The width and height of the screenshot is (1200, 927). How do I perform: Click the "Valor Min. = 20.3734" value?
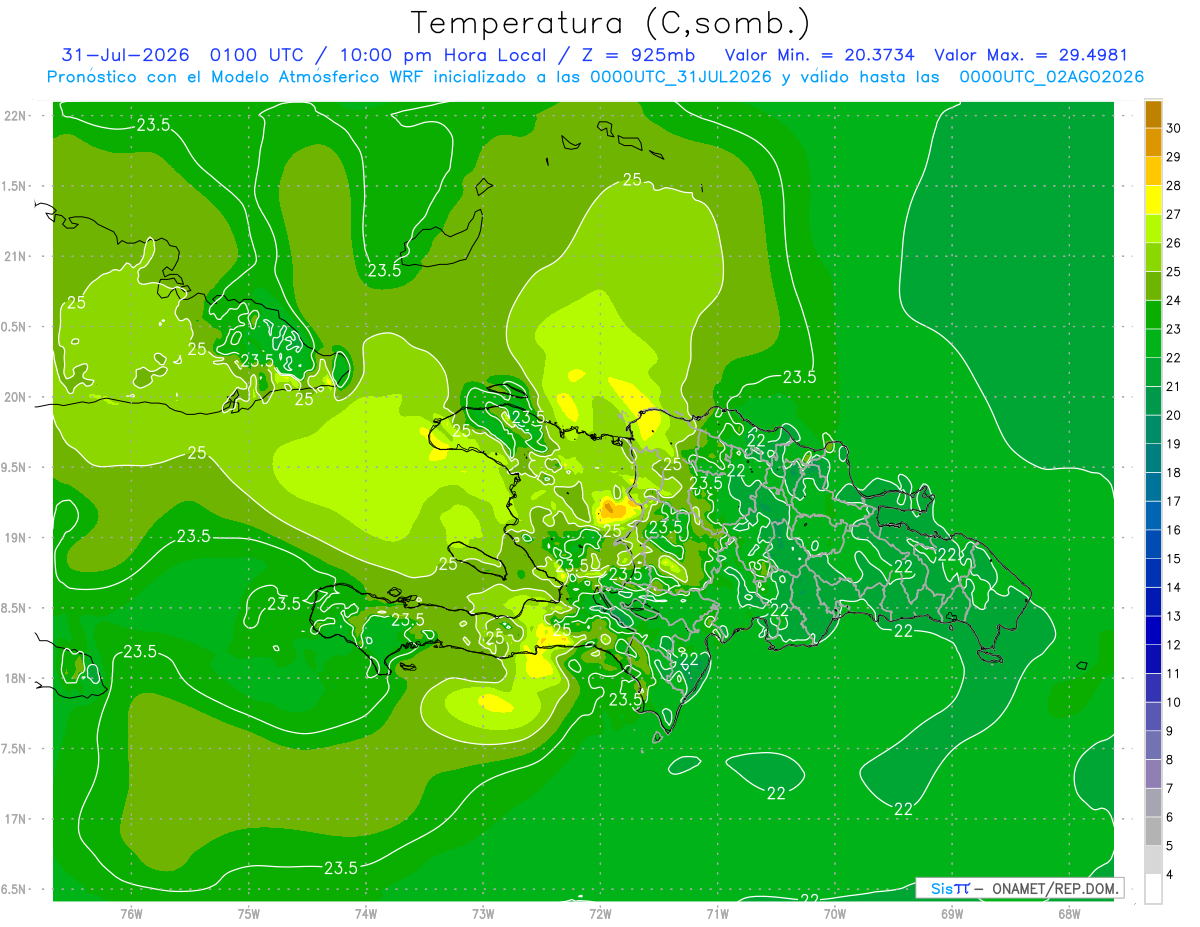point(818,55)
